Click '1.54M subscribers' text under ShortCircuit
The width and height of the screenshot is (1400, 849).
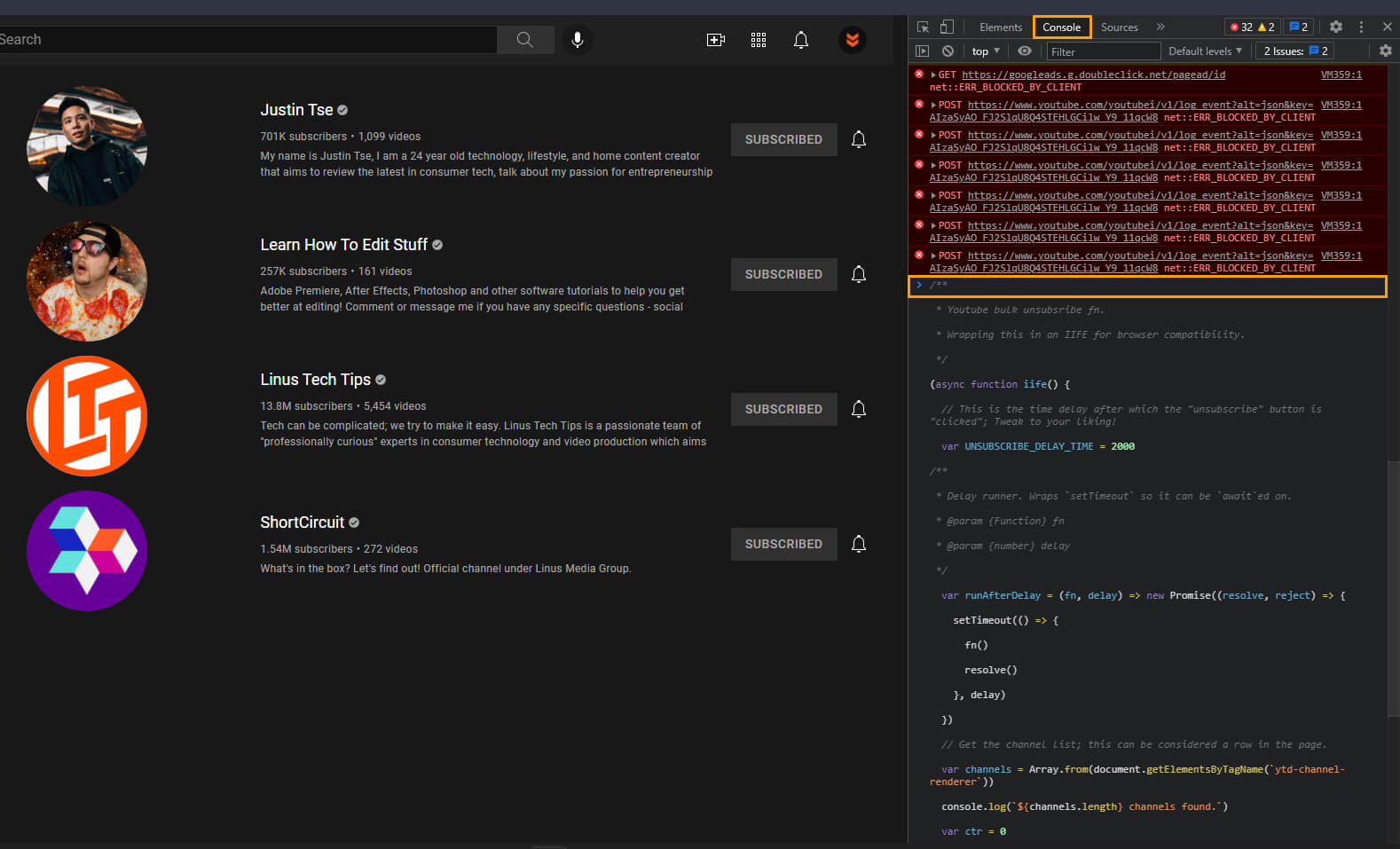pyautogui.click(x=306, y=549)
